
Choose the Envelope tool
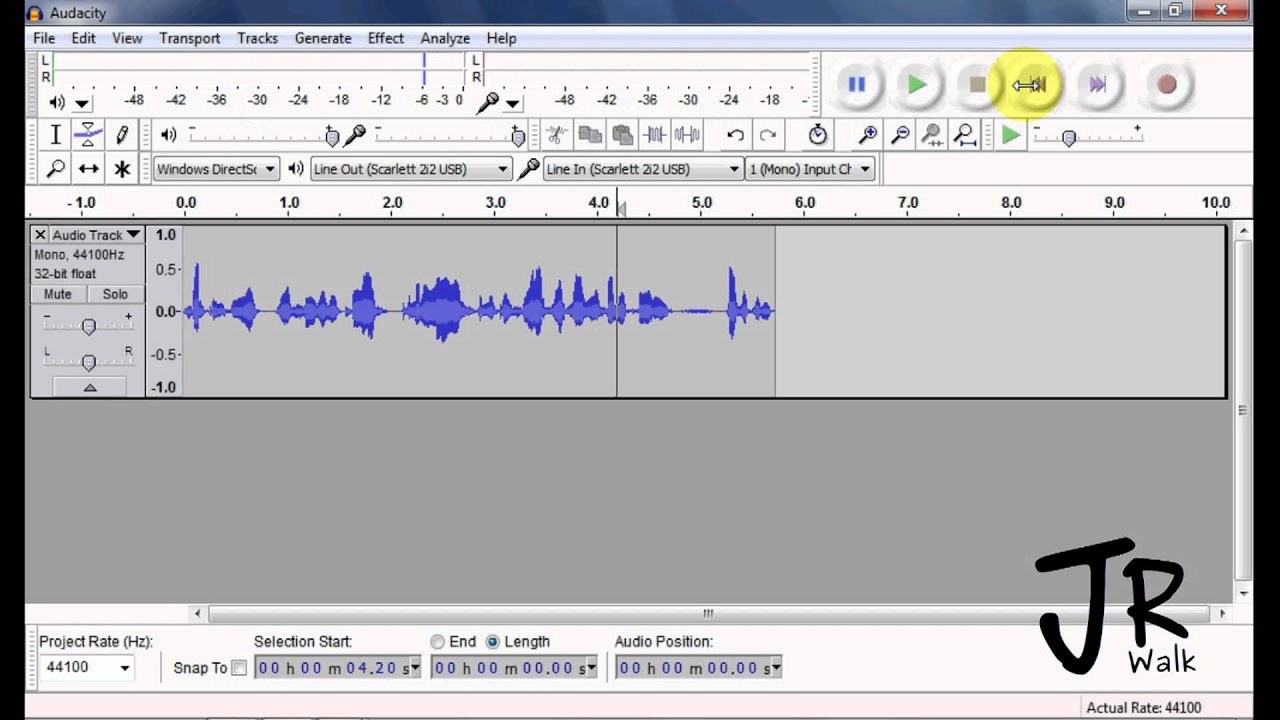(89, 134)
